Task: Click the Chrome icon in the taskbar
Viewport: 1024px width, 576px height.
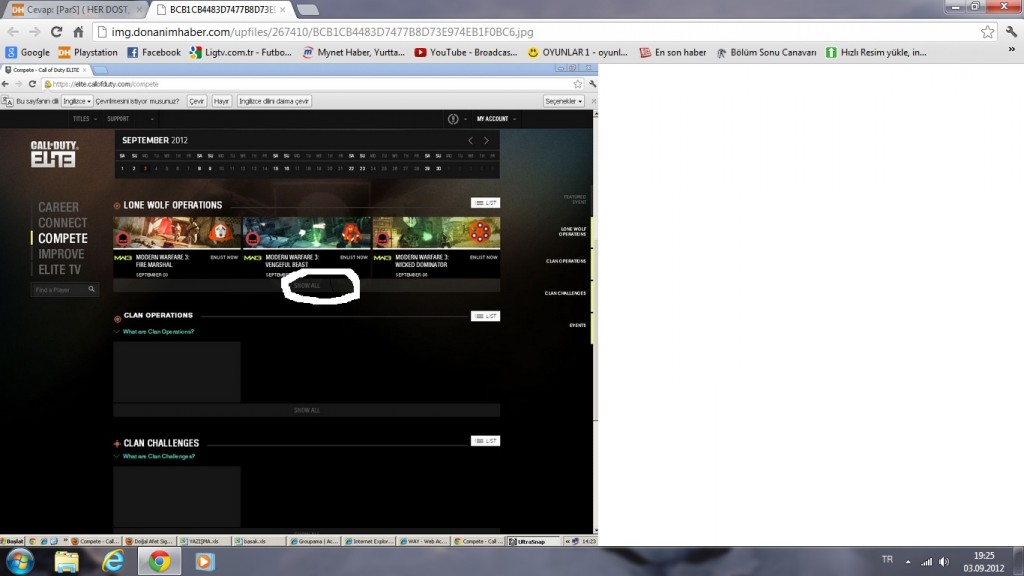Action: [x=159, y=562]
